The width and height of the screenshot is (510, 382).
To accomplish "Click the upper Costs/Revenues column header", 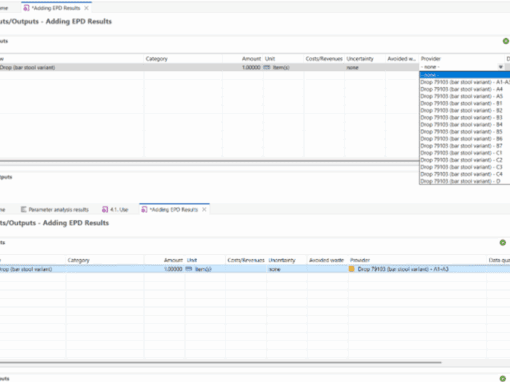I will 324,59.
